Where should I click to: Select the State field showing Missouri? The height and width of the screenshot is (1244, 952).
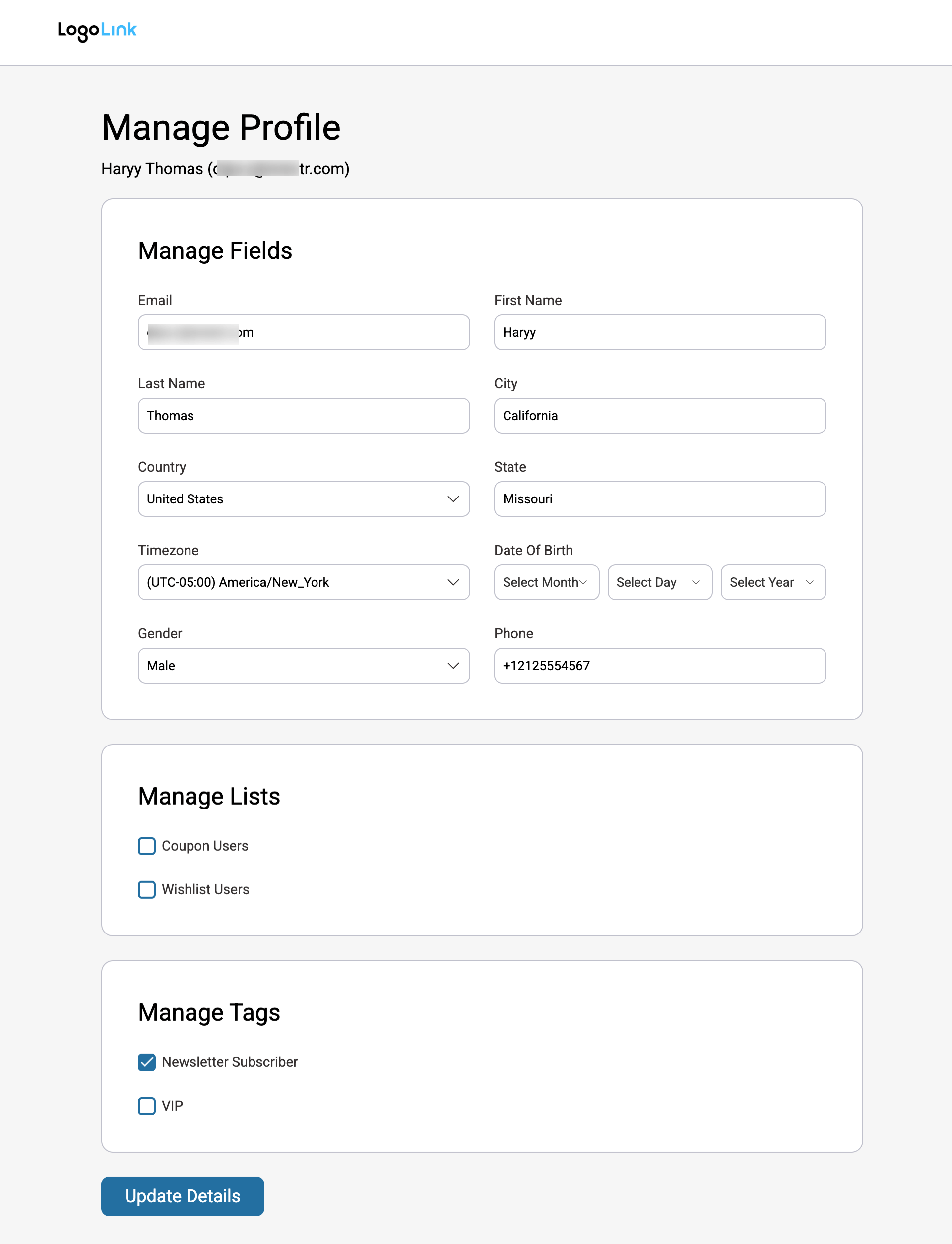tap(659, 499)
